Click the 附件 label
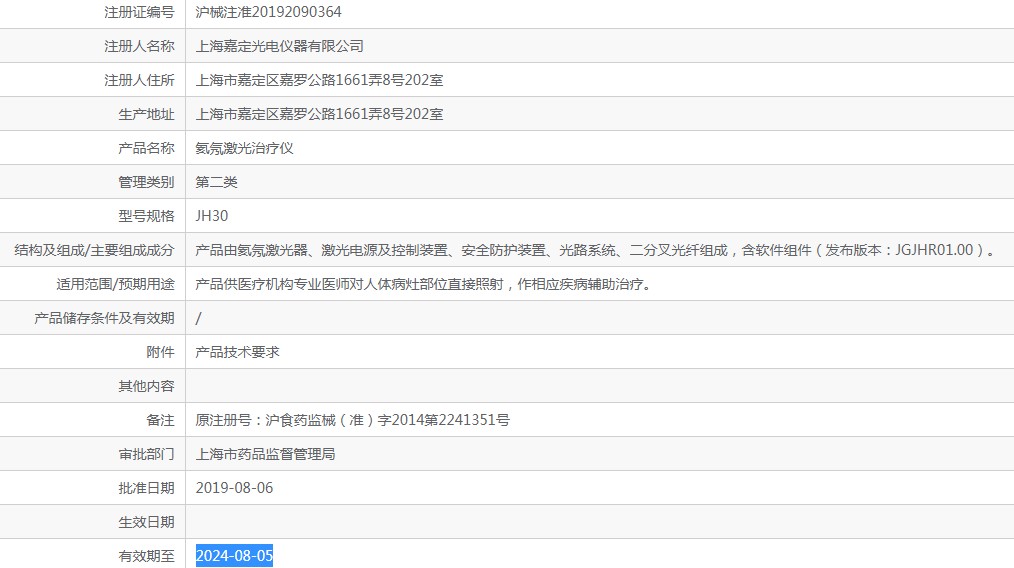This screenshot has height=568, width=1014. [x=160, y=352]
